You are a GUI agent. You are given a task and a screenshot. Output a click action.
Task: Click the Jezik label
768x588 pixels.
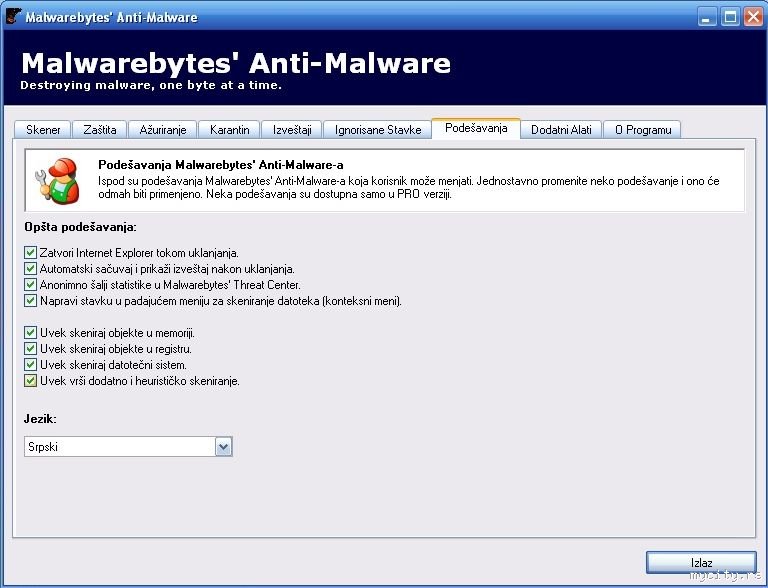click(40, 419)
